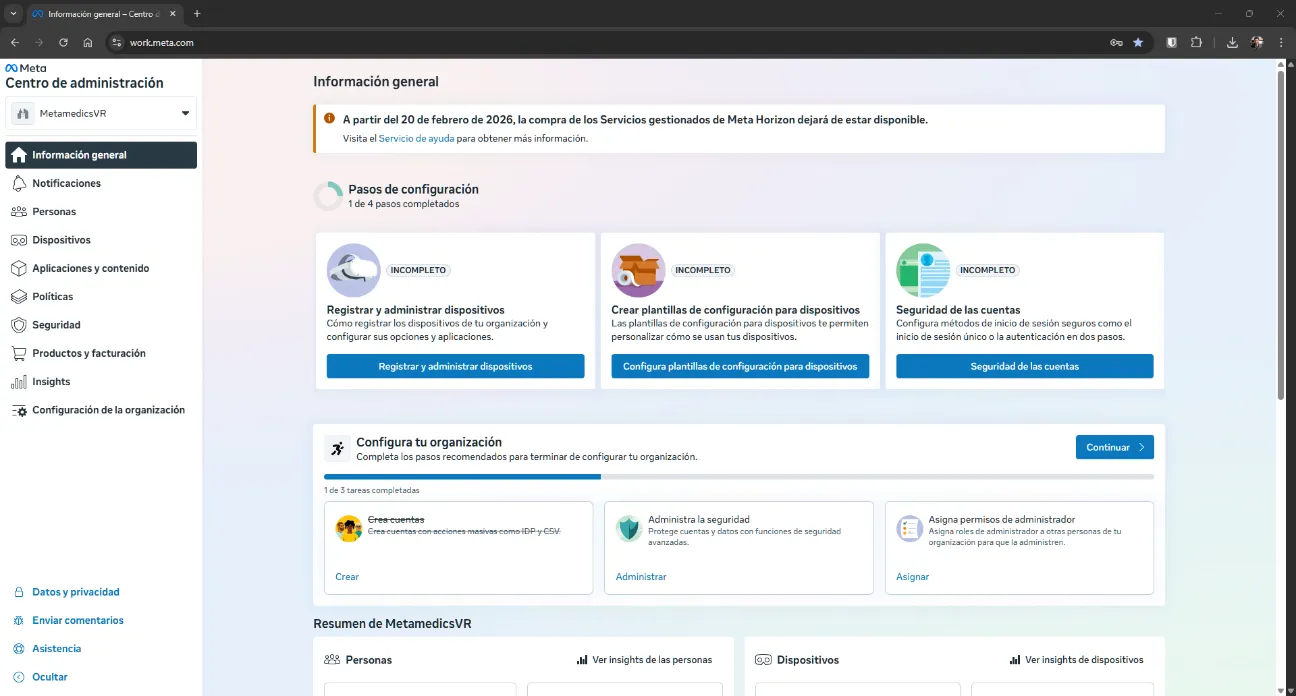Open Información general in sidebar

tap(101, 155)
